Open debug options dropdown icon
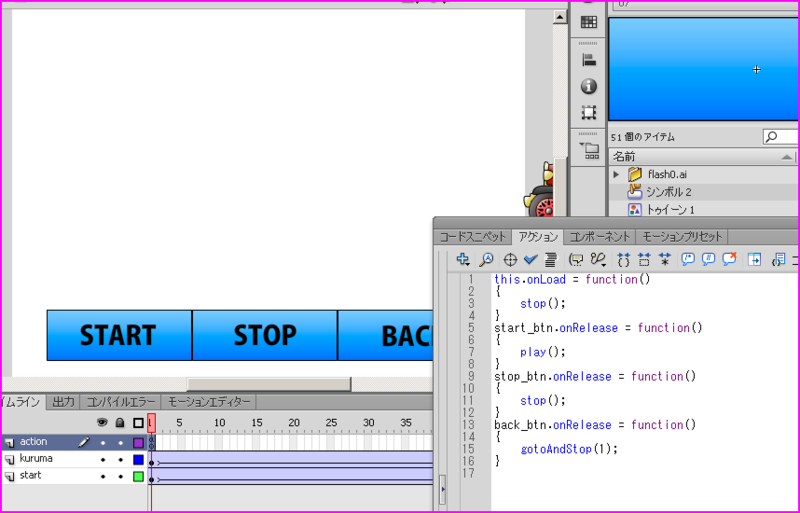The height and width of the screenshot is (513, 800). [598, 259]
